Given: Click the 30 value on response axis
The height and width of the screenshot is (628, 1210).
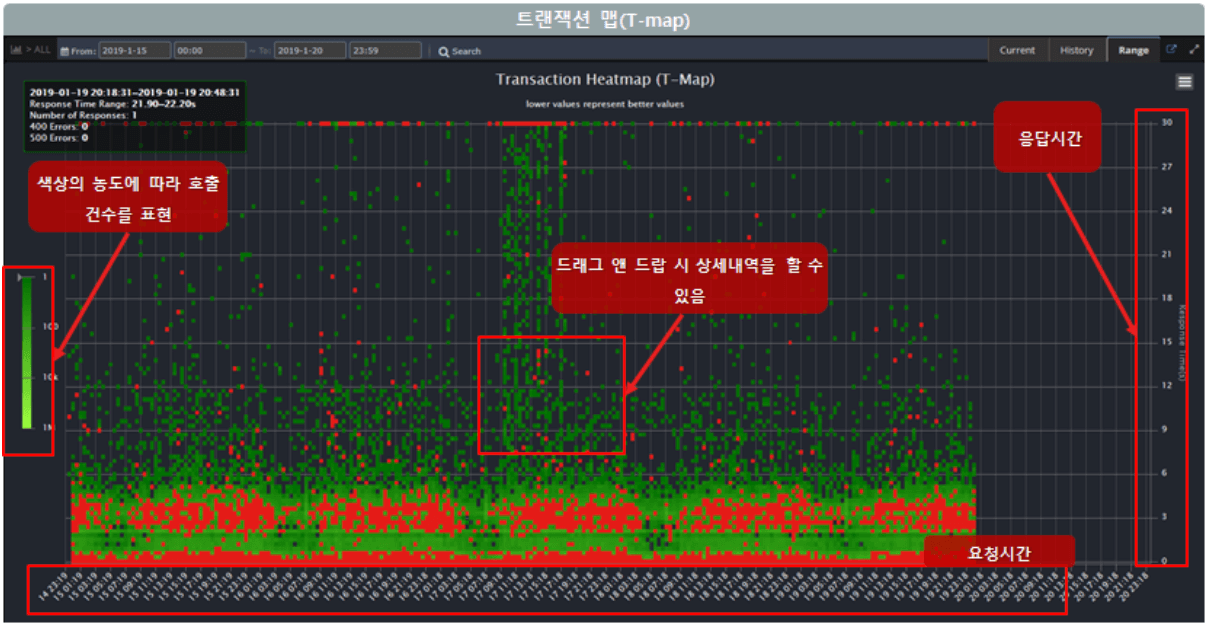Looking at the screenshot, I should [x=1166, y=123].
